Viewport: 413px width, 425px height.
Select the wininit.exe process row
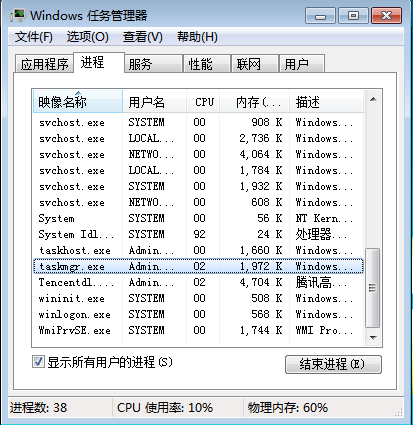198,298
